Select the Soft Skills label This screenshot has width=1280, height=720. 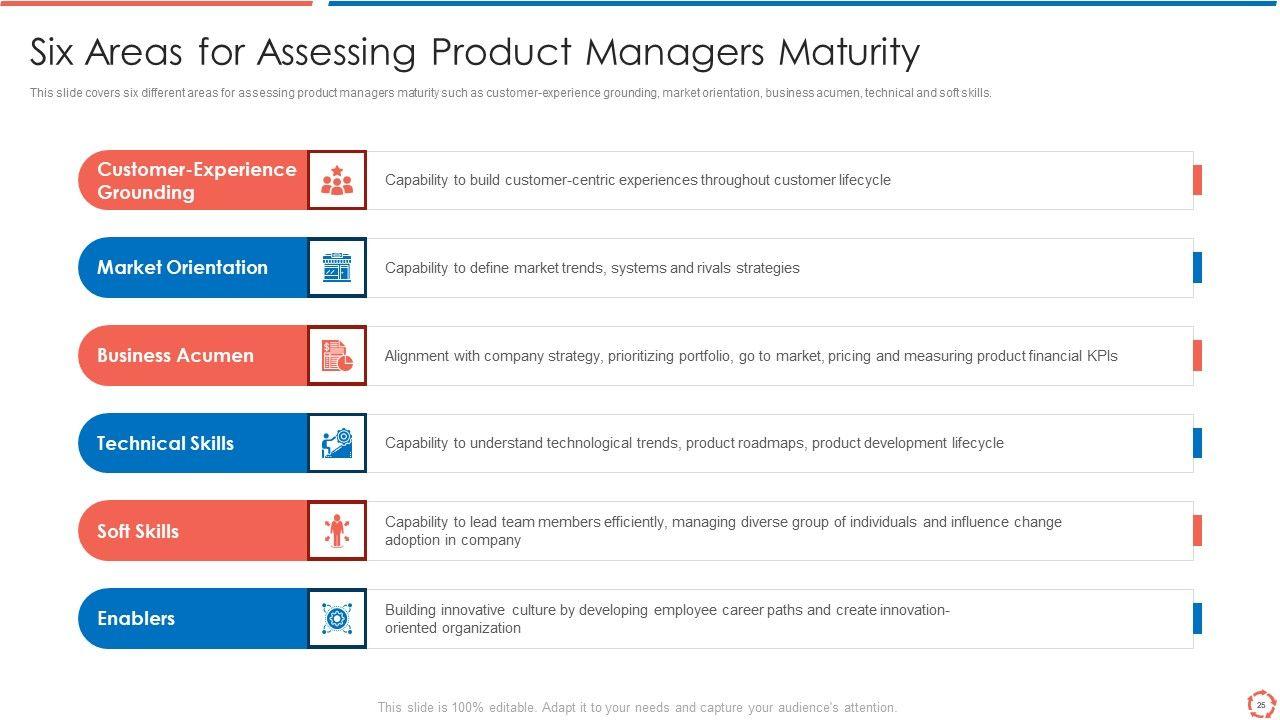[138, 531]
